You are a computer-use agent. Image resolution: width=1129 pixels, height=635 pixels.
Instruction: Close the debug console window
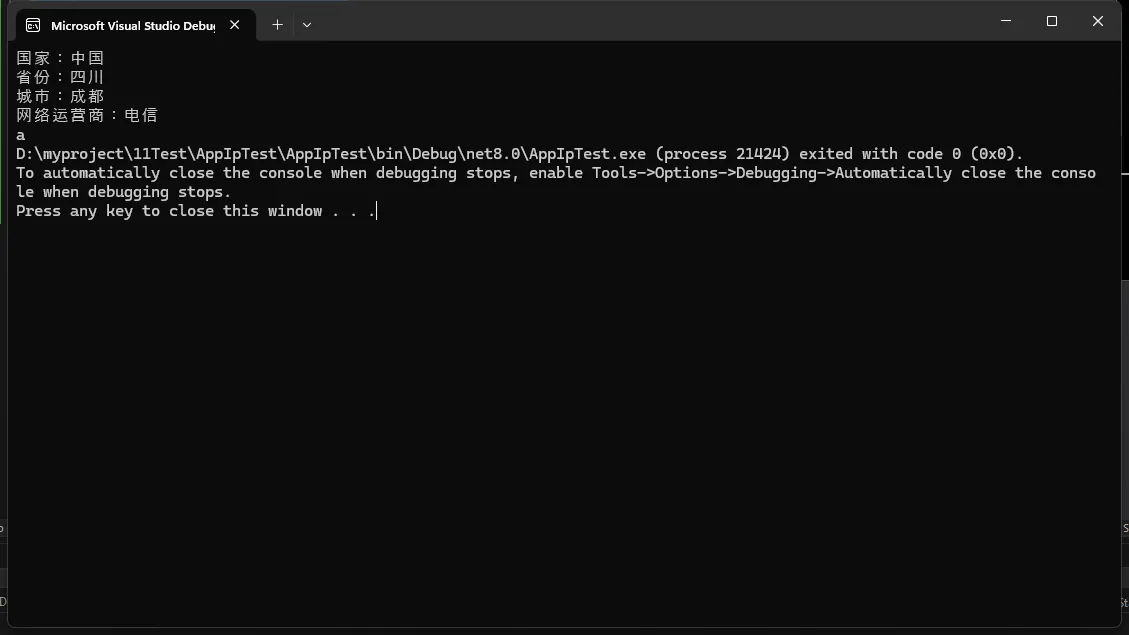pos(1097,21)
